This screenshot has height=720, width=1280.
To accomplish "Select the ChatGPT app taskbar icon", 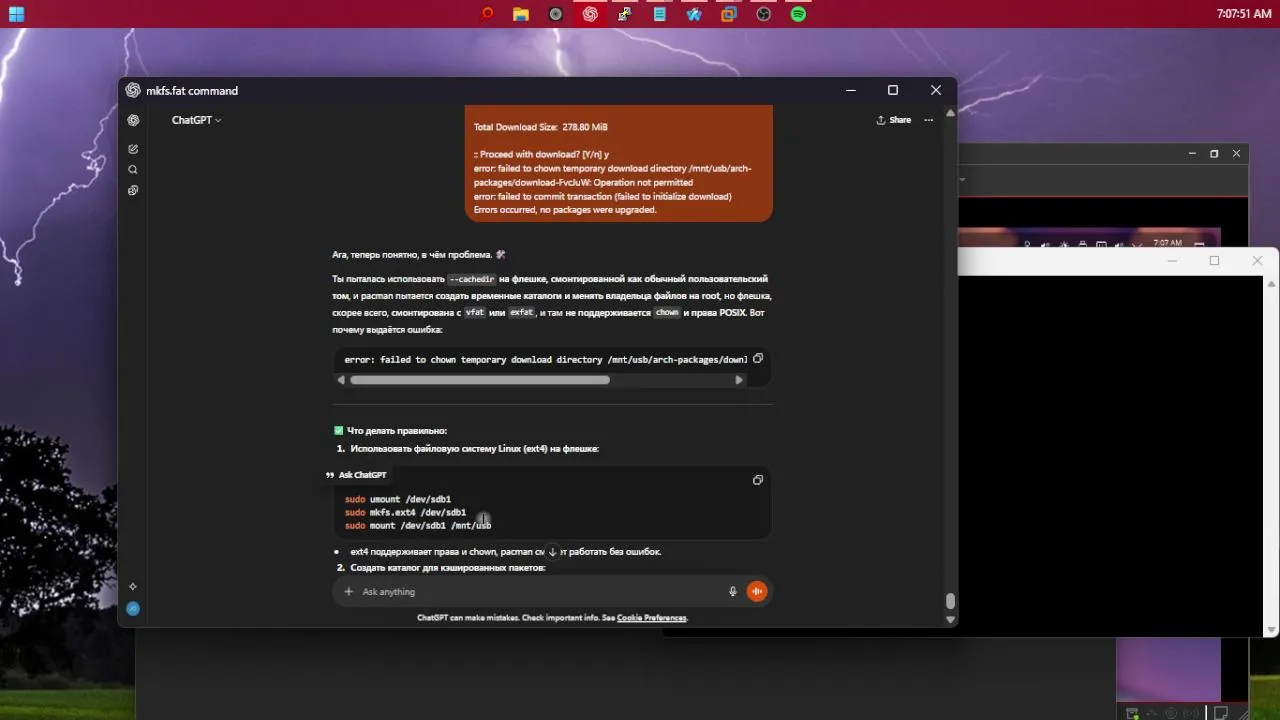I will 590,14.
